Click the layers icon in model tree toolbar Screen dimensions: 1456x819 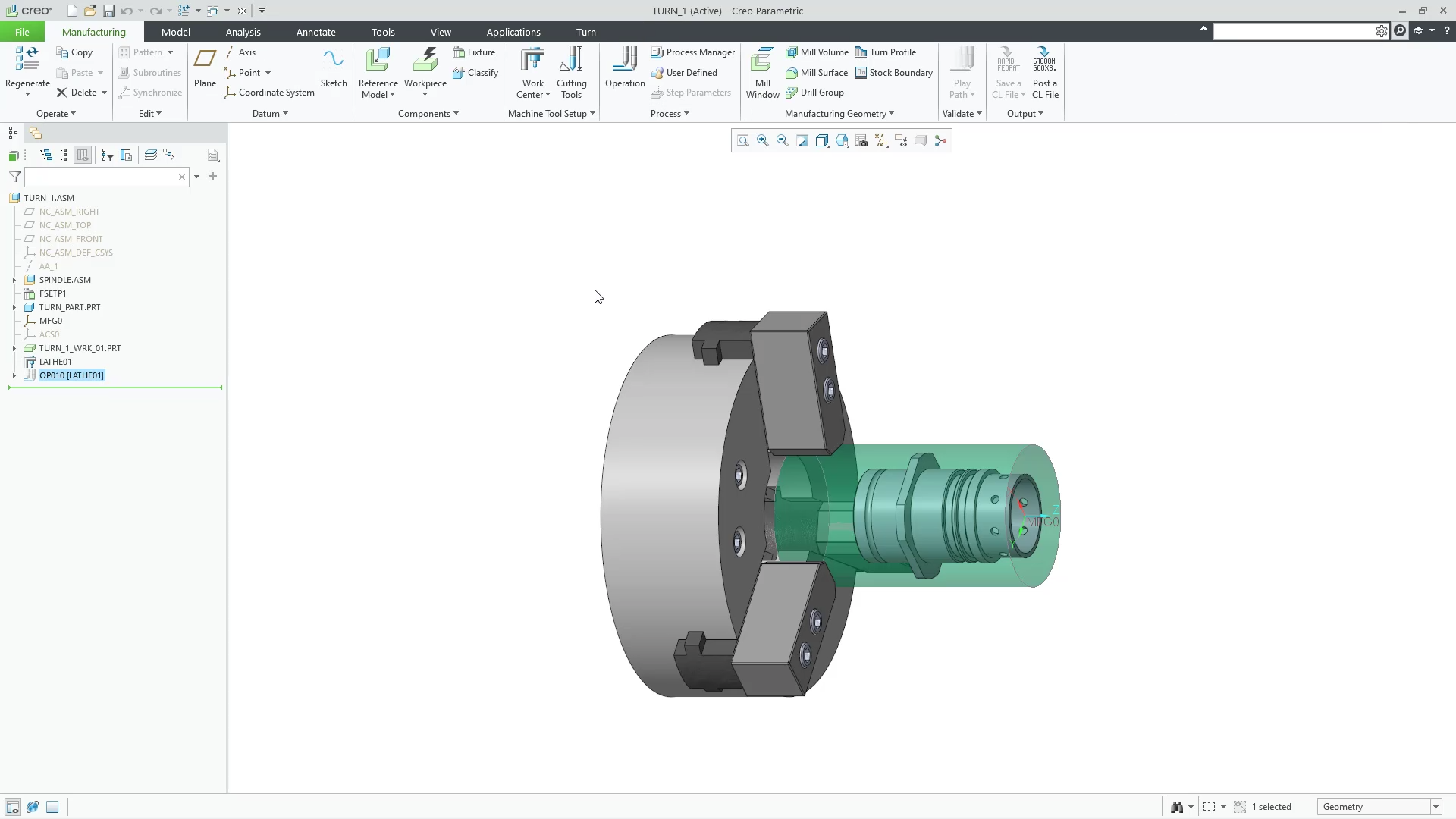click(x=150, y=155)
